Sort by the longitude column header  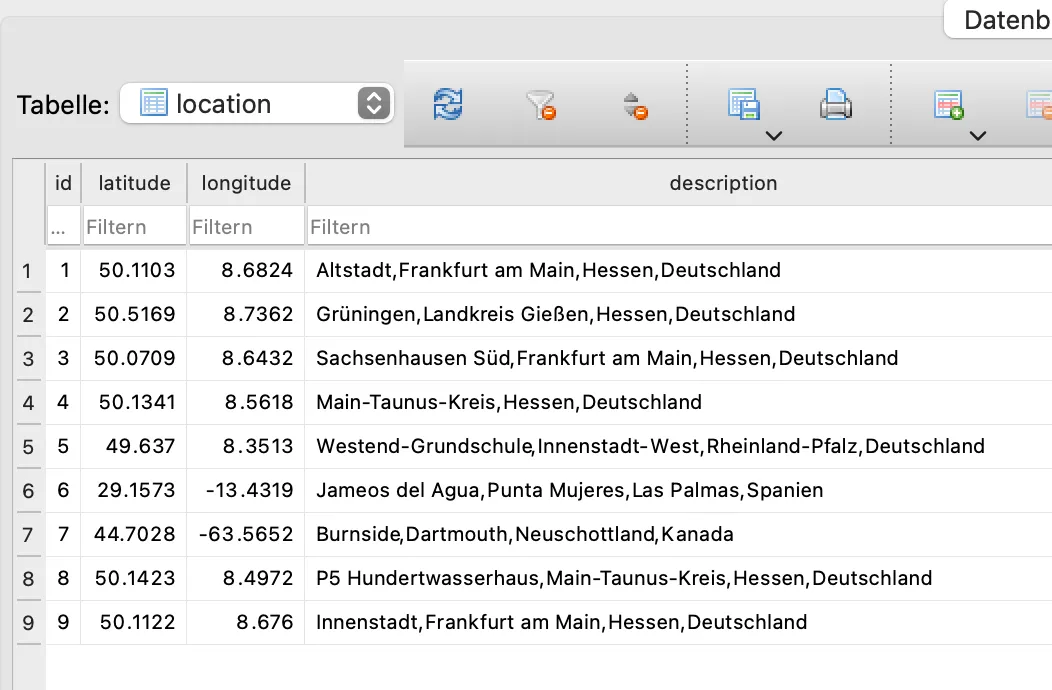click(x=246, y=183)
